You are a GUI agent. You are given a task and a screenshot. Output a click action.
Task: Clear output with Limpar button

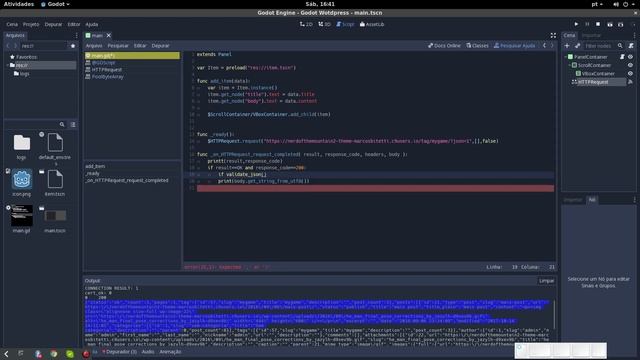point(546,281)
